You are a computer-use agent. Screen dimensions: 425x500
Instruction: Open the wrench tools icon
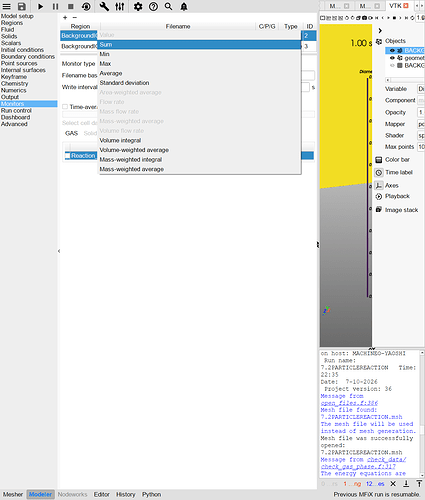pos(104,6)
